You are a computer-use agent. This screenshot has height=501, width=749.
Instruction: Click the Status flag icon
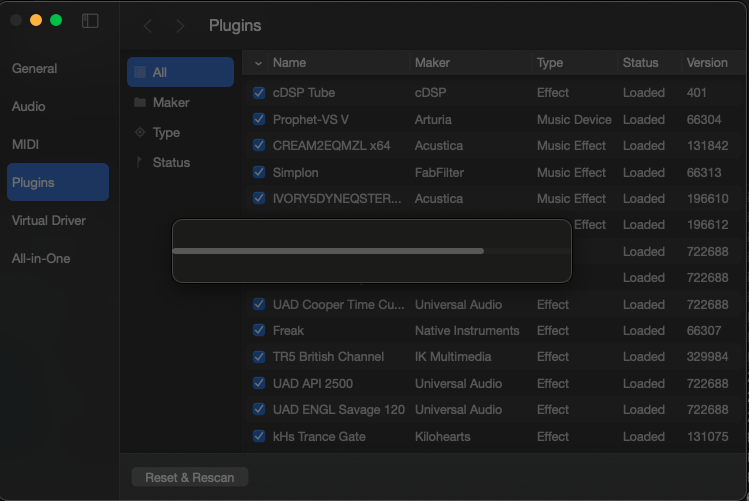pos(140,162)
